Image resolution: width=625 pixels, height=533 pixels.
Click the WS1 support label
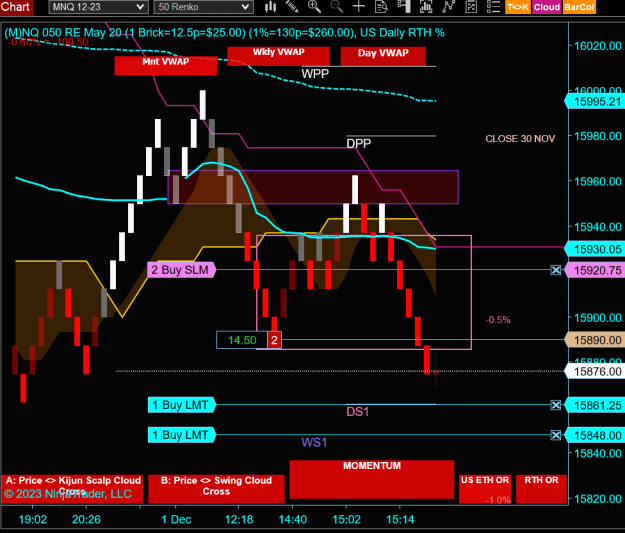(x=314, y=442)
